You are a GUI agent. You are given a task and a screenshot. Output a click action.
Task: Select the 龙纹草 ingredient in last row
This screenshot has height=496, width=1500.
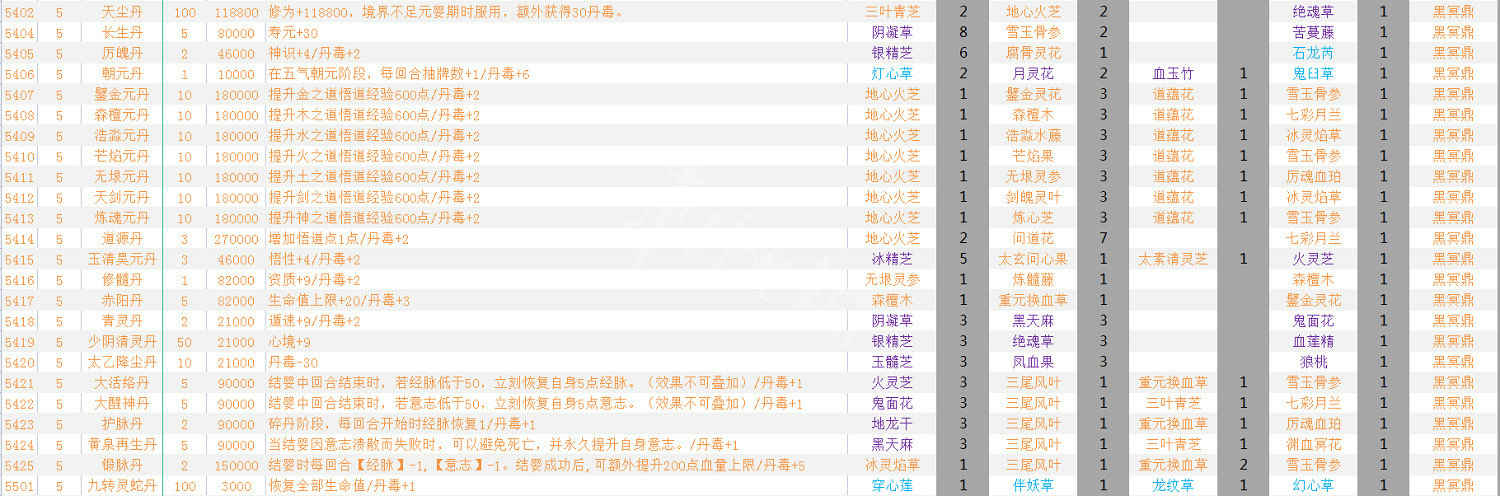1173,486
